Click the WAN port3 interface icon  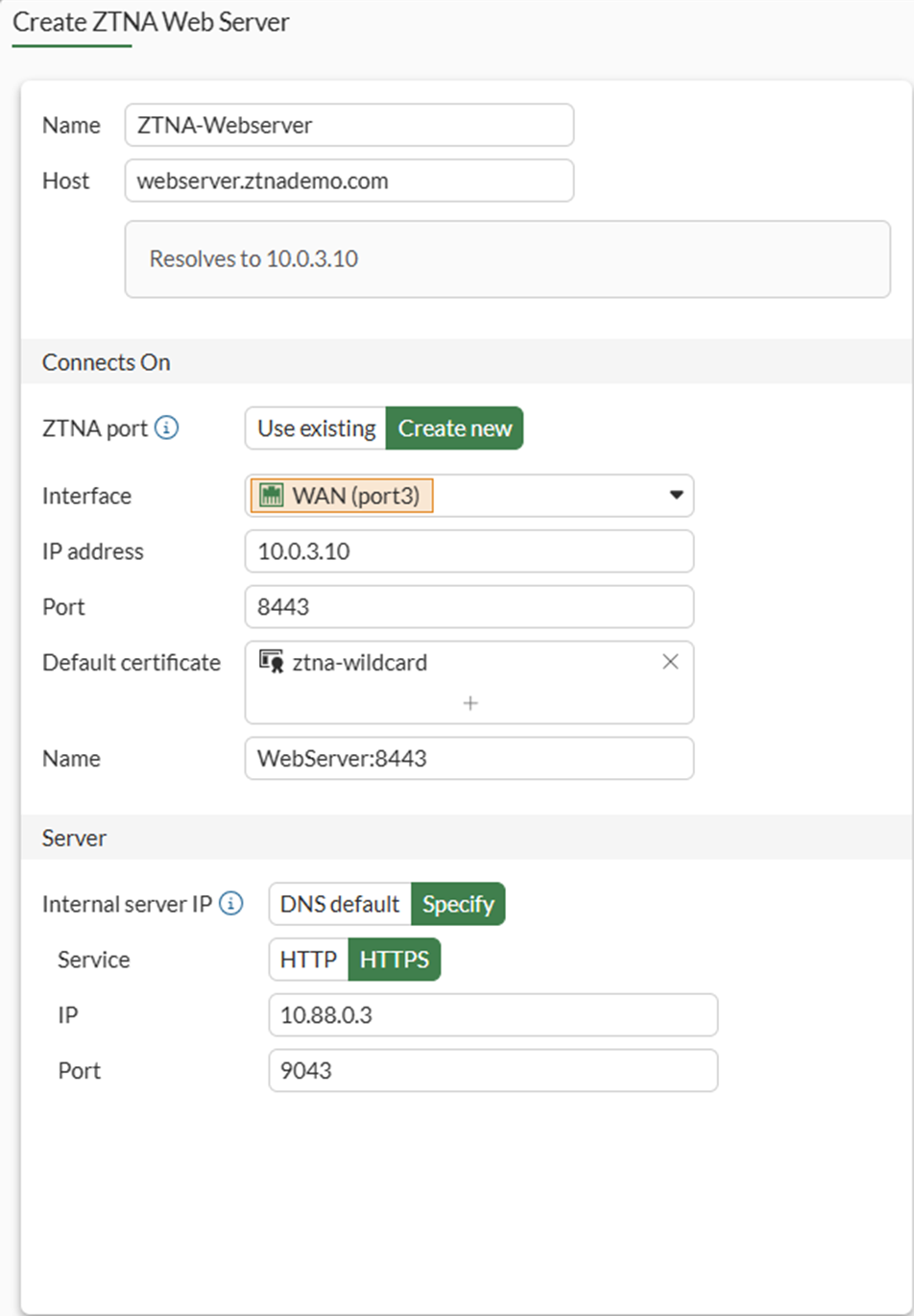click(274, 496)
